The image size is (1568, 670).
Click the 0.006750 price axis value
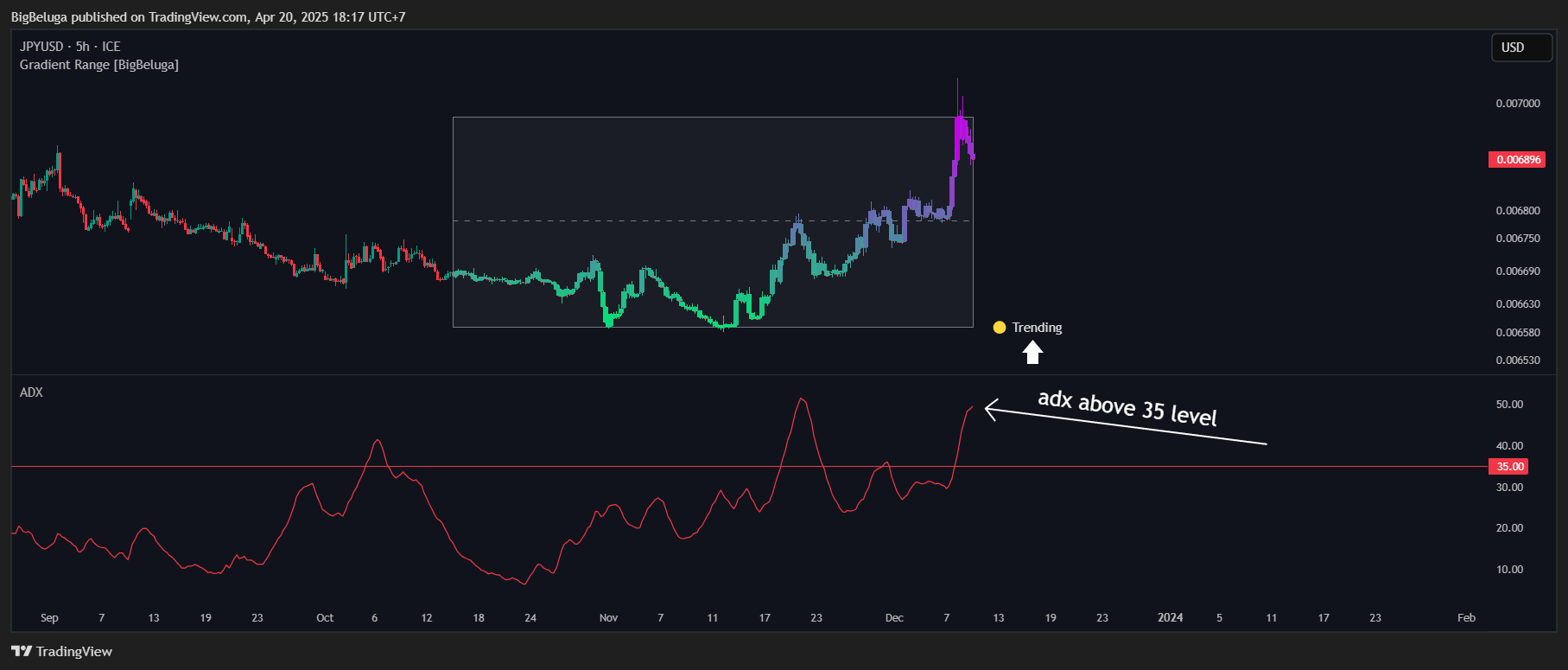(1518, 239)
